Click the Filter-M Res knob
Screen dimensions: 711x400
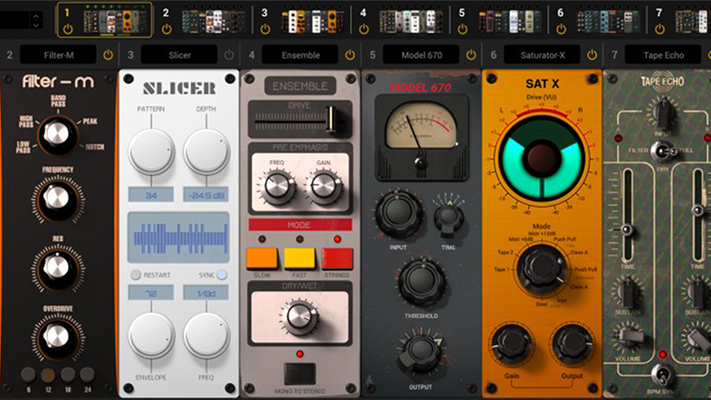pos(57,268)
